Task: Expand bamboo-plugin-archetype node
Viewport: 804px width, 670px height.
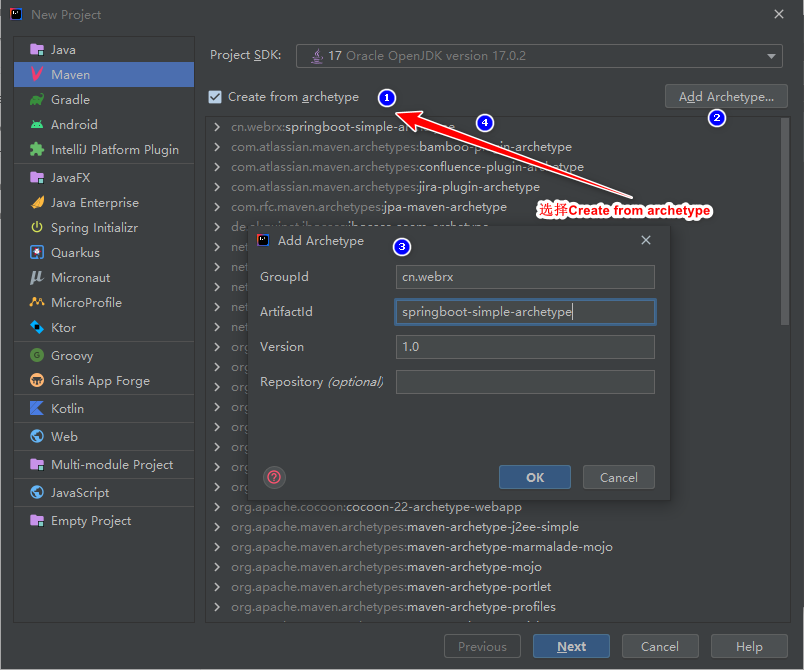Action: (x=217, y=147)
